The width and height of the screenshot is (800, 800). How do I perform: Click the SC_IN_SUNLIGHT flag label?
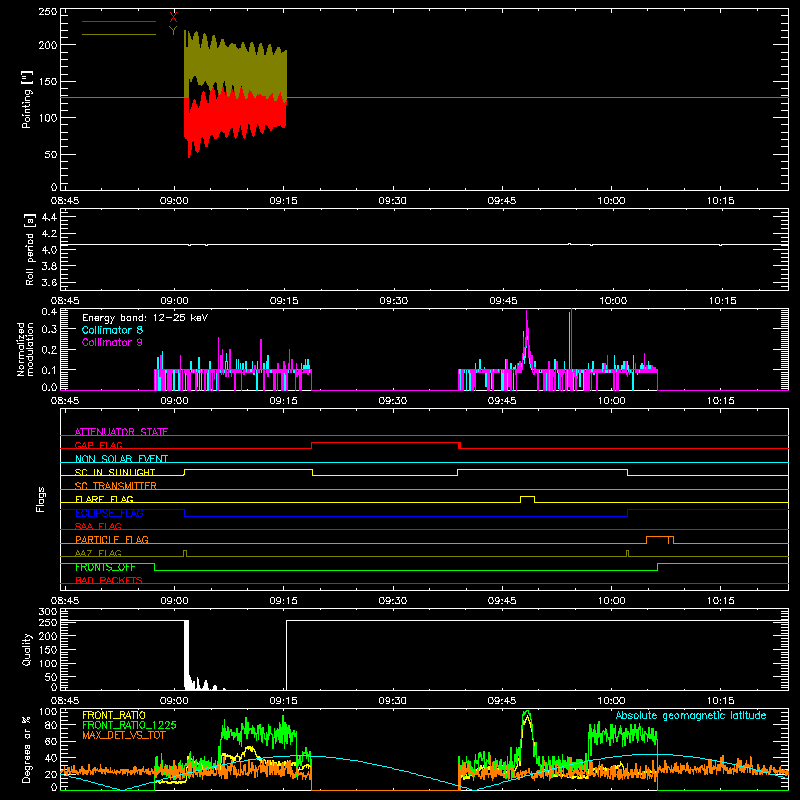tap(115, 472)
